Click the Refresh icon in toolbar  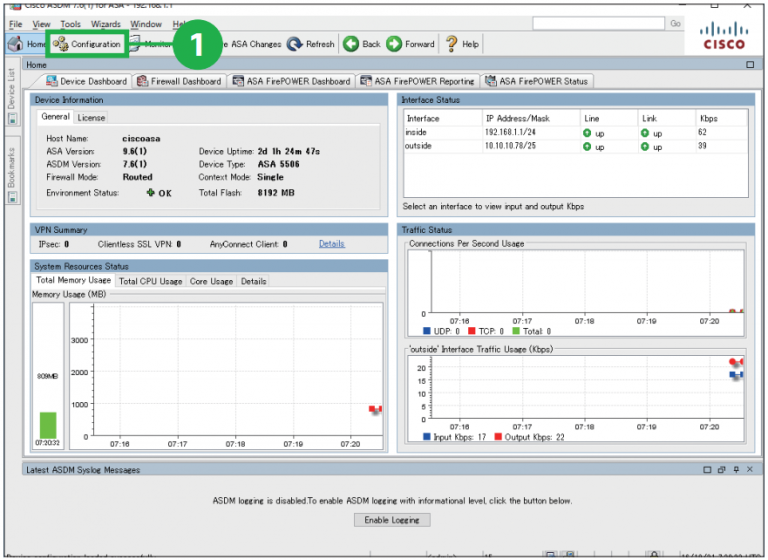(x=294, y=44)
